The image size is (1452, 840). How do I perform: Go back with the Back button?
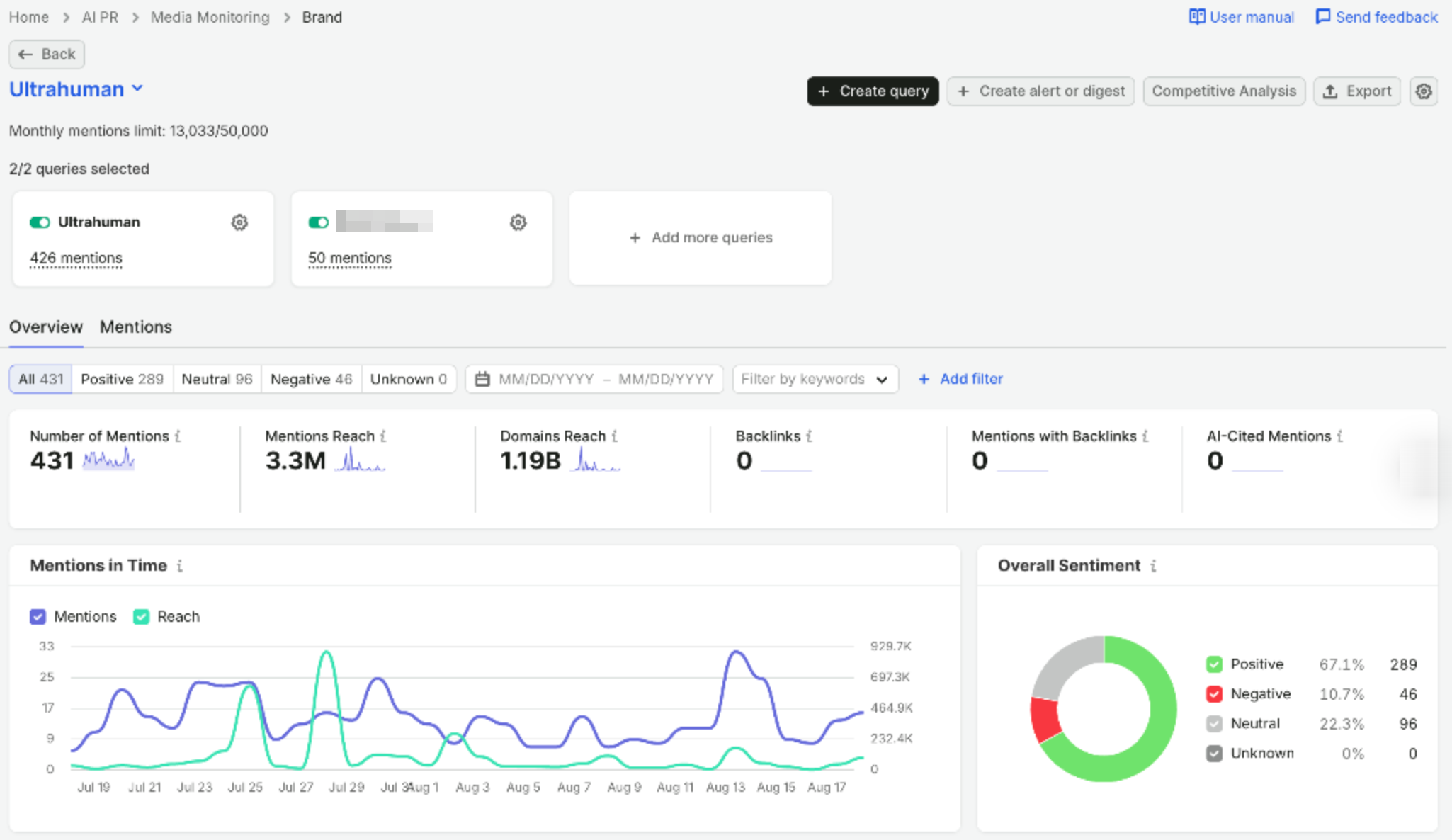click(x=47, y=55)
